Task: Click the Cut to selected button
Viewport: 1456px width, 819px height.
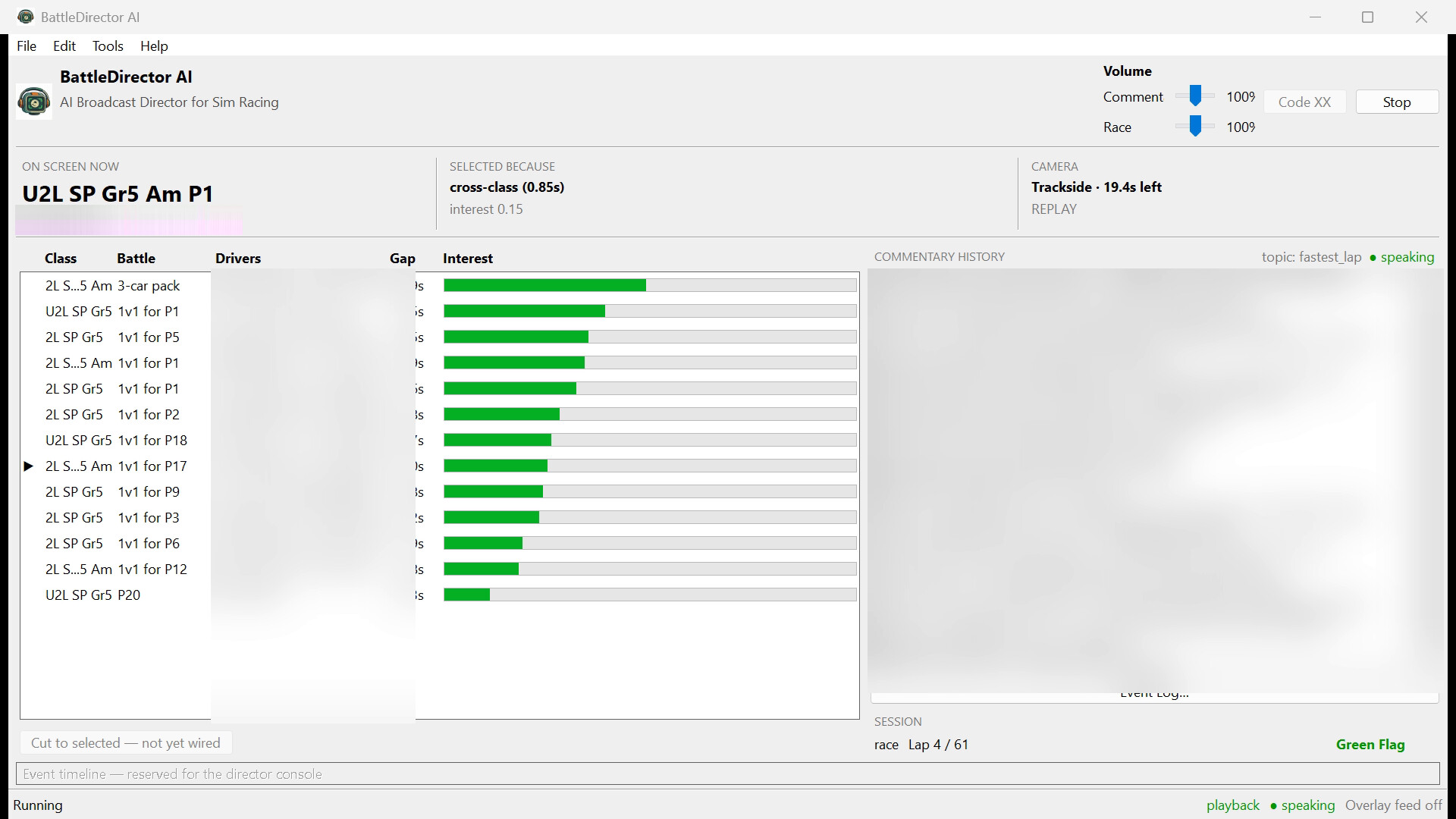Action: tap(126, 743)
